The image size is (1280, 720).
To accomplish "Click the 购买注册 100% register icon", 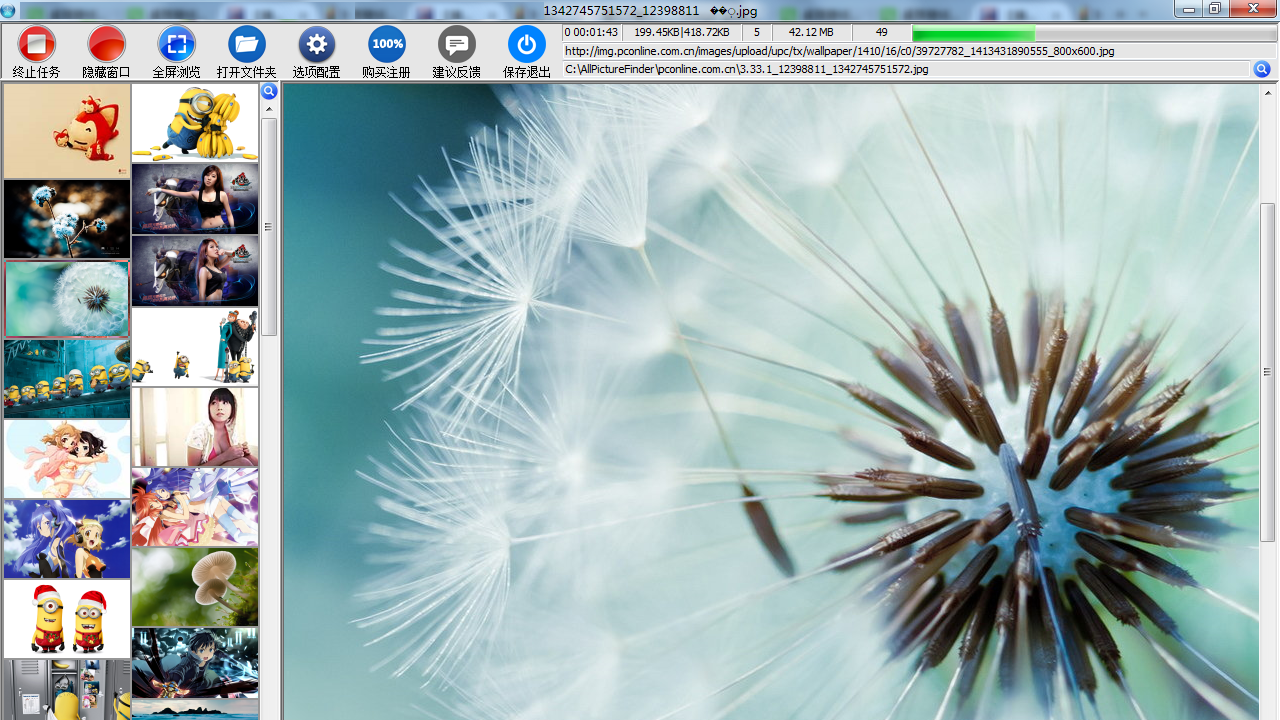I will (387, 45).
